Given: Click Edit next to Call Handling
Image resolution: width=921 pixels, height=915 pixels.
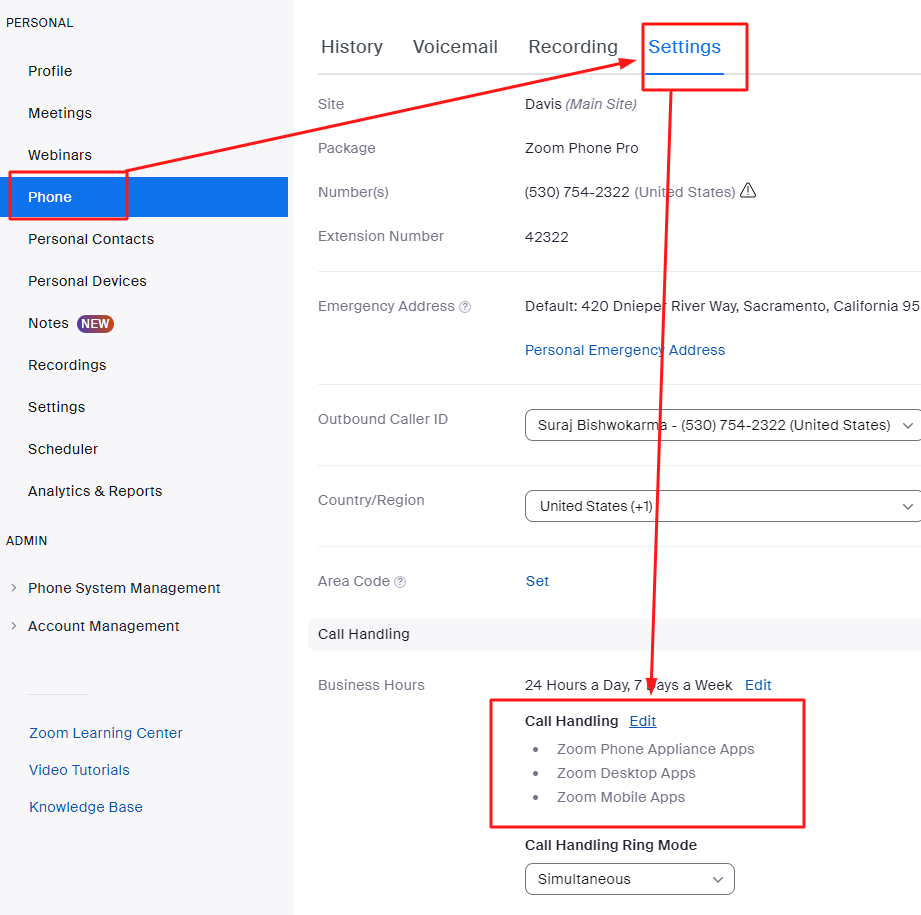Looking at the screenshot, I should 642,721.
